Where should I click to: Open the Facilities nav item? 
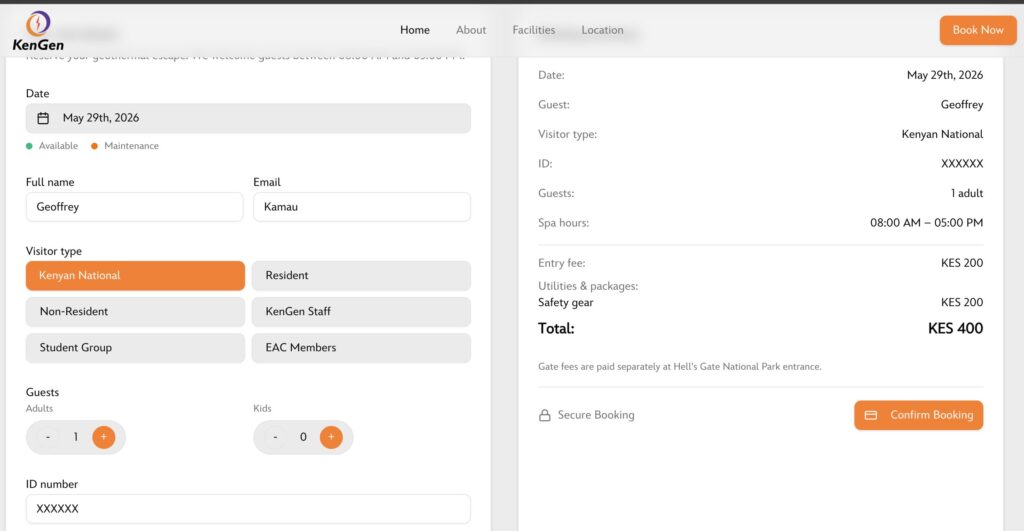[534, 30]
